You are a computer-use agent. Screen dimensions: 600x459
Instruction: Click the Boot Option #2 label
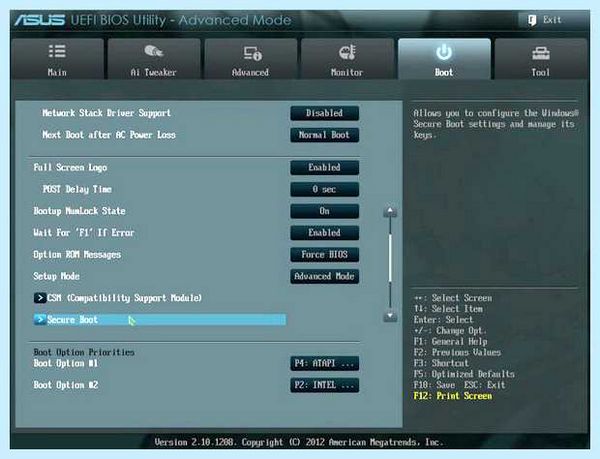coord(65,385)
